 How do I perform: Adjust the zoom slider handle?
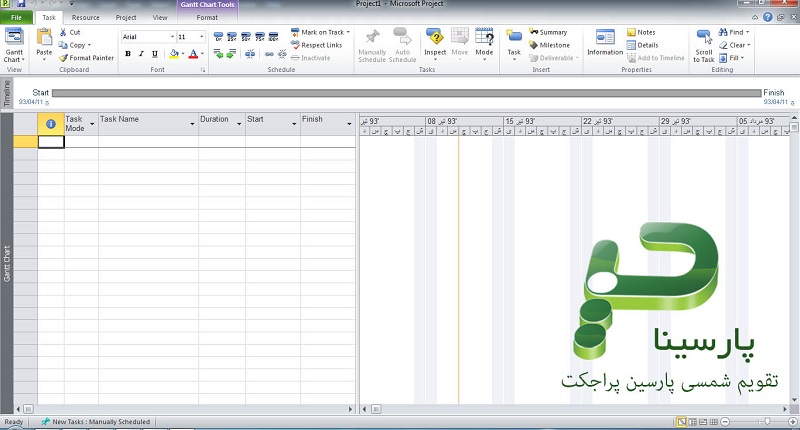coord(767,422)
